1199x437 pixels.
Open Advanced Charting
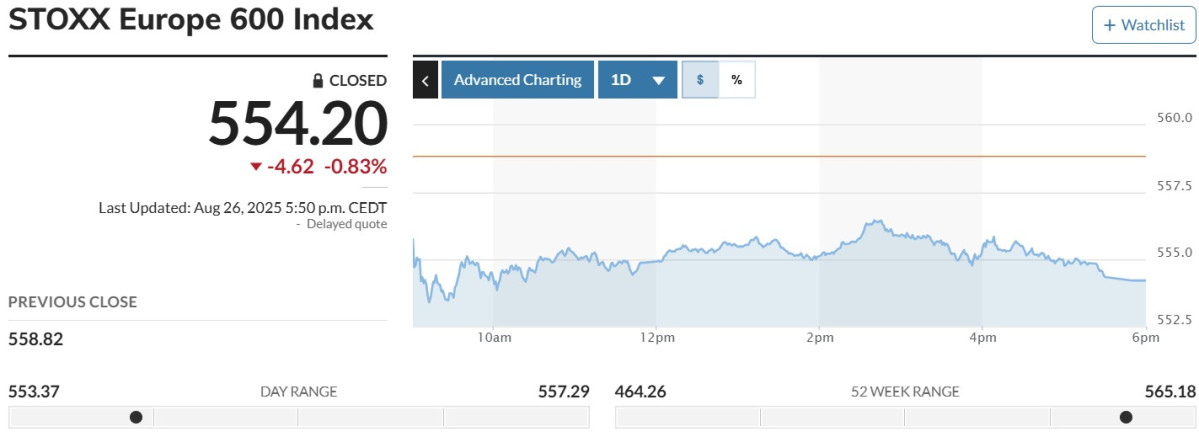[517, 80]
